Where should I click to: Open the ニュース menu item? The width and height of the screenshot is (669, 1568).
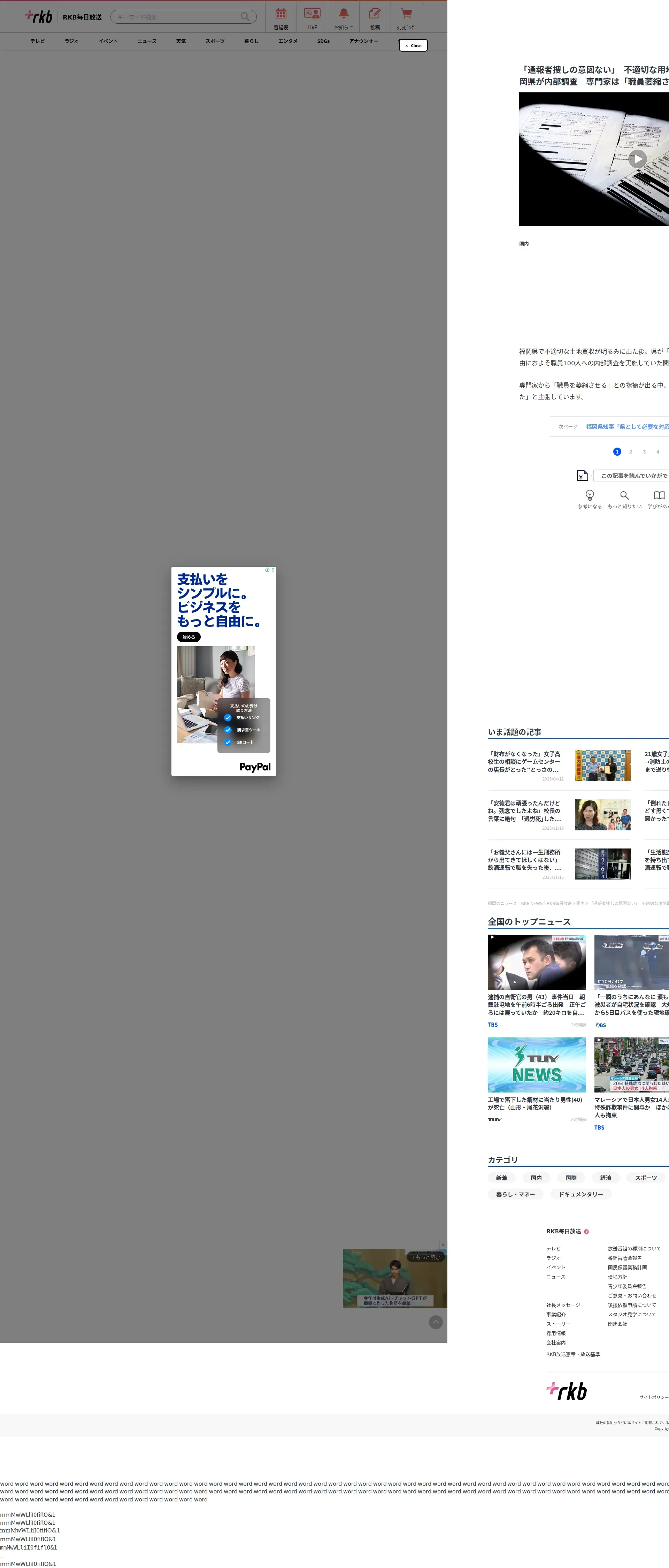coord(147,41)
